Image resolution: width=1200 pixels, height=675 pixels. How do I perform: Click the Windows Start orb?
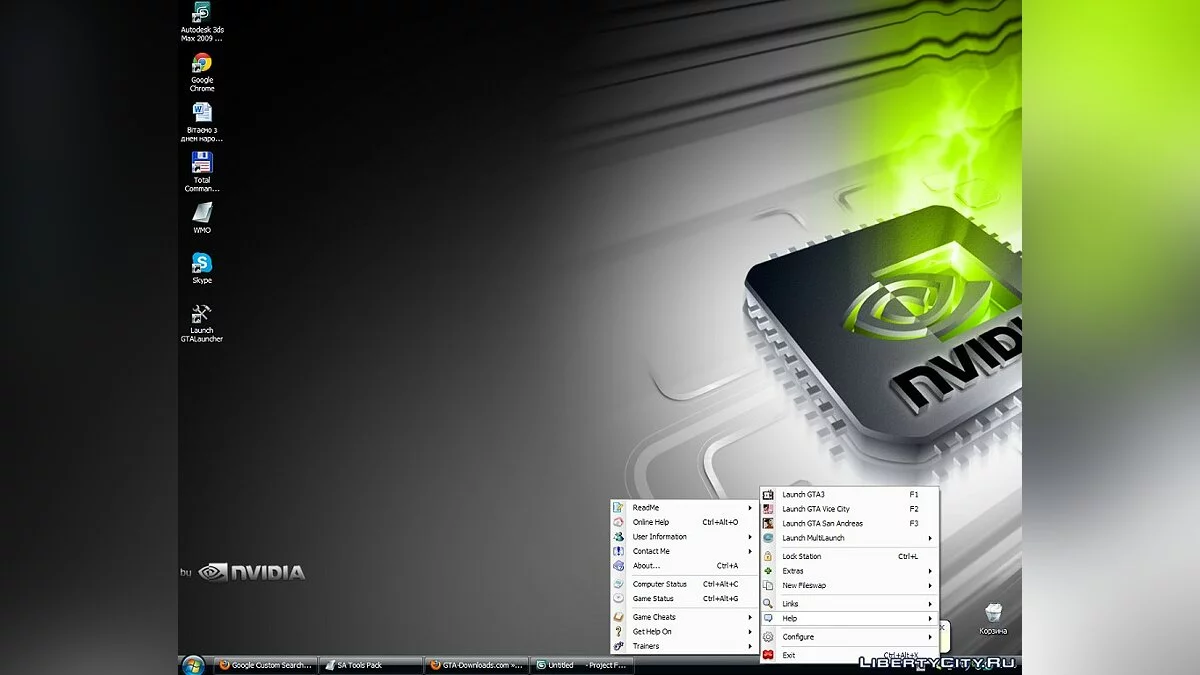coord(193,665)
